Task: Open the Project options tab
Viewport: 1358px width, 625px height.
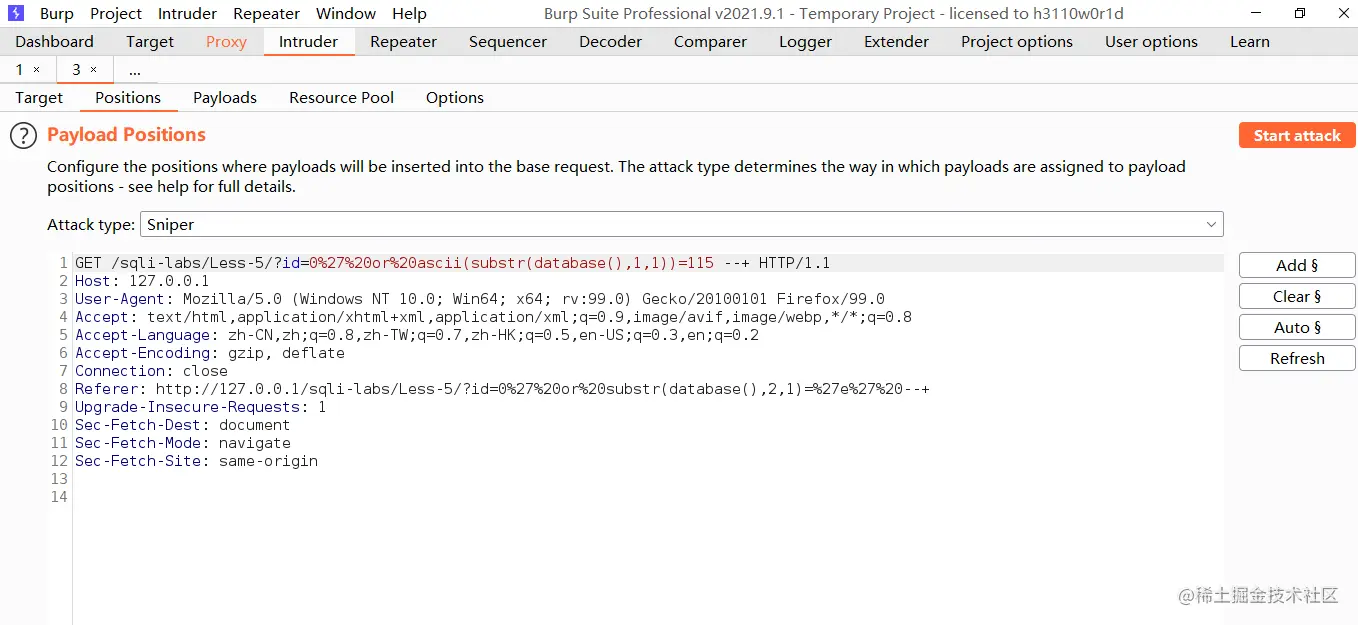Action: 1017,42
